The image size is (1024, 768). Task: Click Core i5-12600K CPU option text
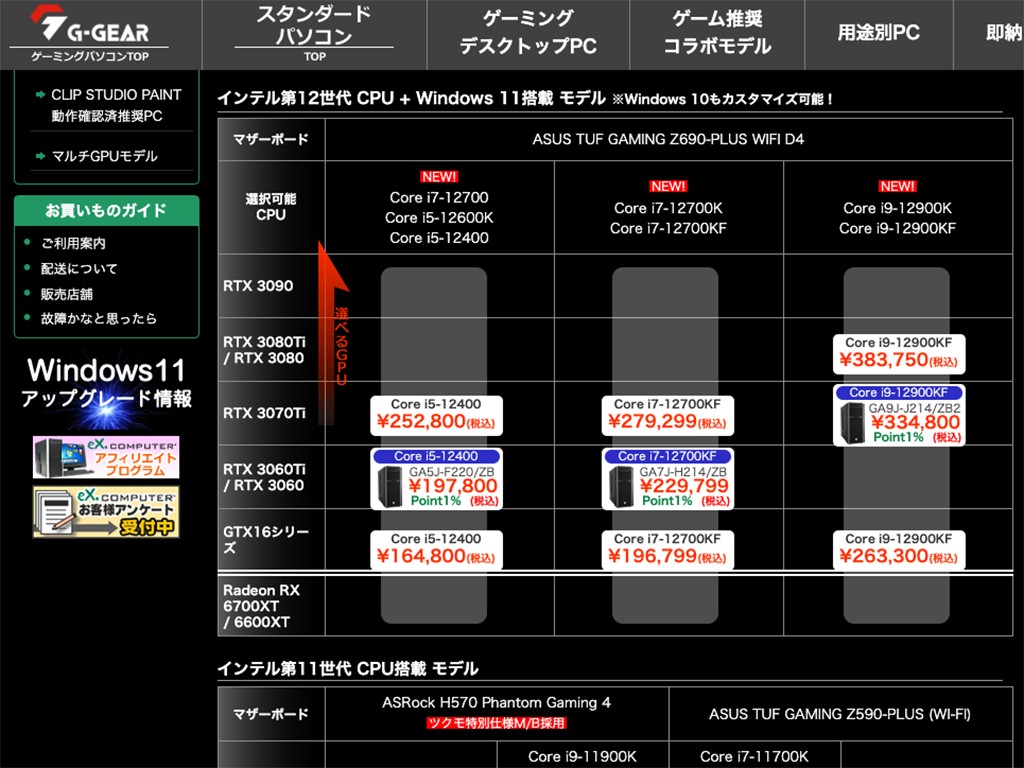pos(439,218)
